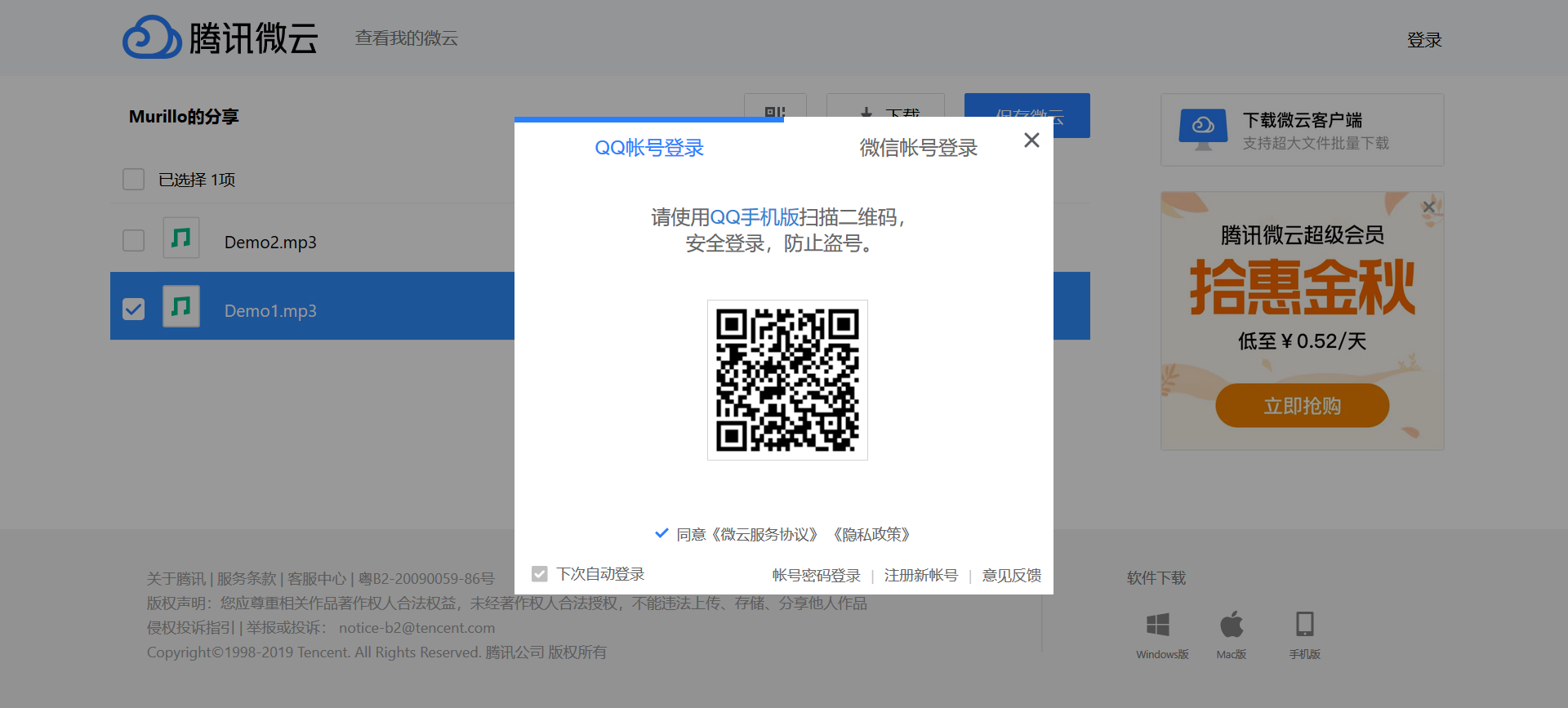Click 登录 at top right
The image size is (1568, 708).
(1424, 40)
